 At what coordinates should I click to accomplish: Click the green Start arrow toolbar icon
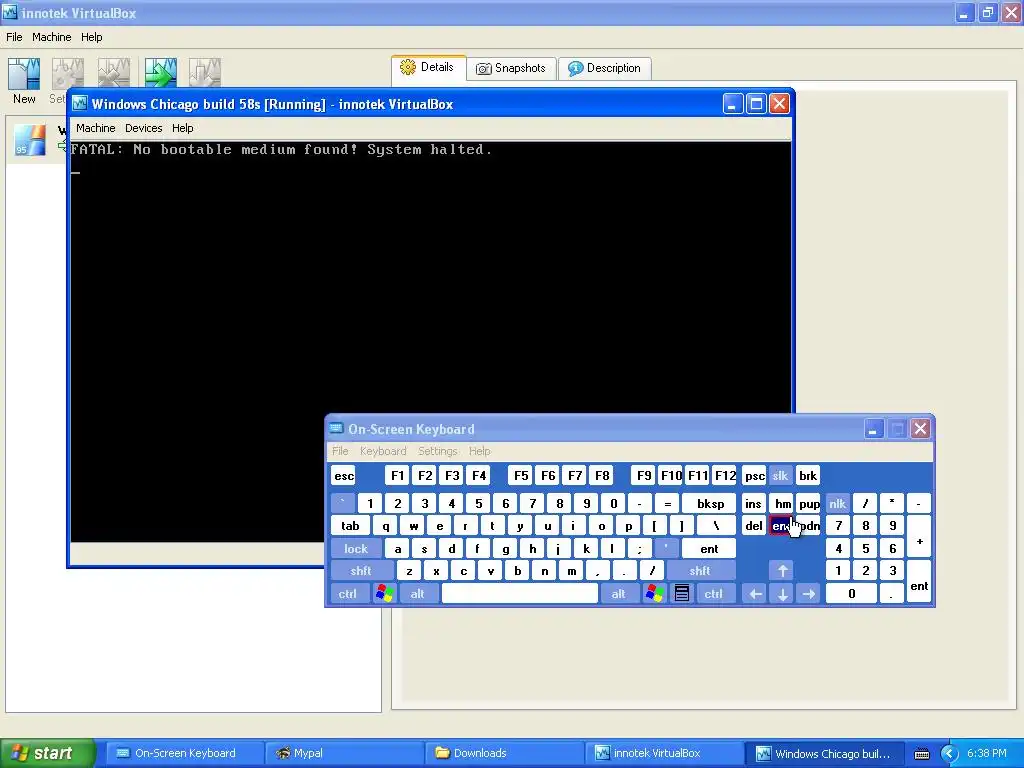161,73
